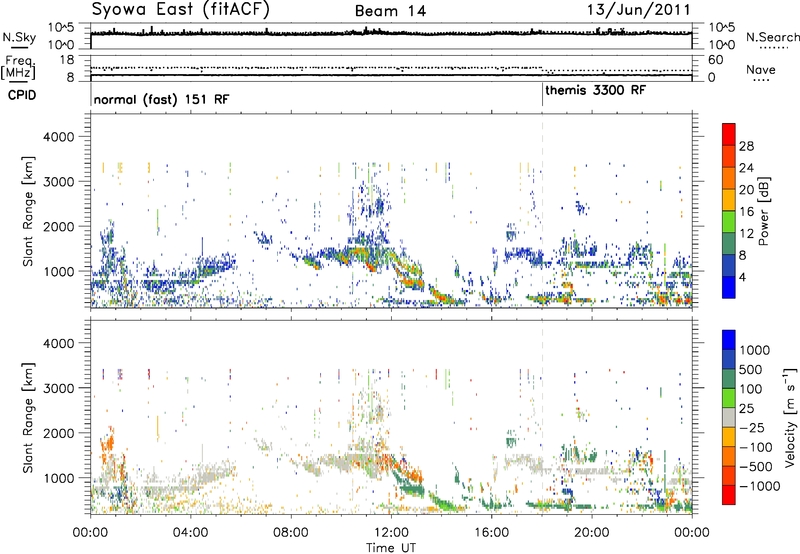Click the date "13/Jun/2011"

(x=638, y=9)
